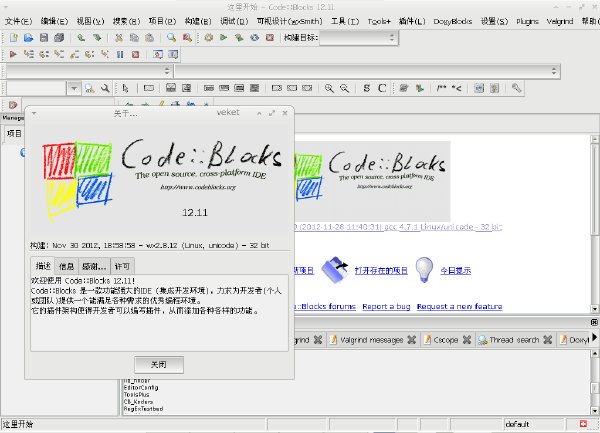Click the Undo arrow icon
This screenshot has height=433, width=600.
coord(81,37)
